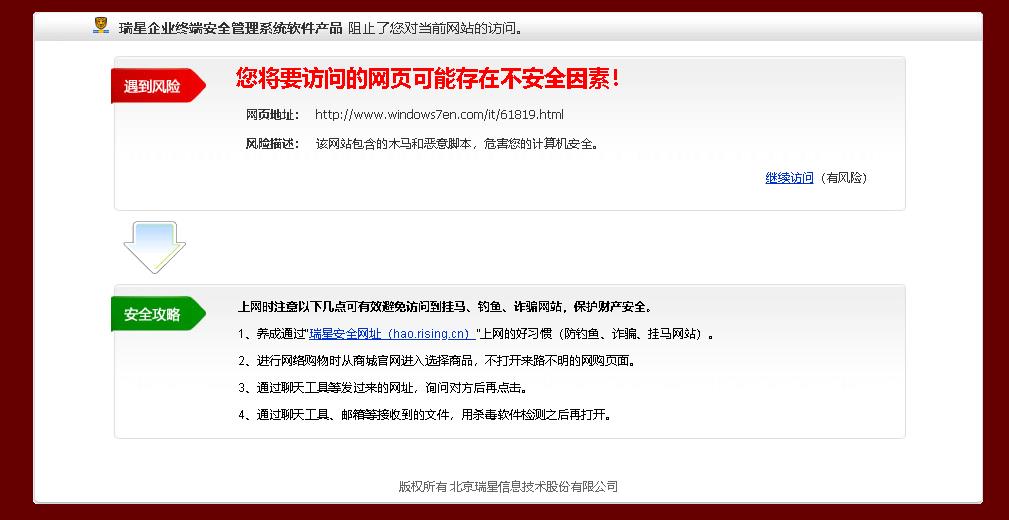Image resolution: width=1009 pixels, height=520 pixels.
Task: Click the red heading 您将要访问的网页可能存在不安全因素
Action: [x=428, y=79]
